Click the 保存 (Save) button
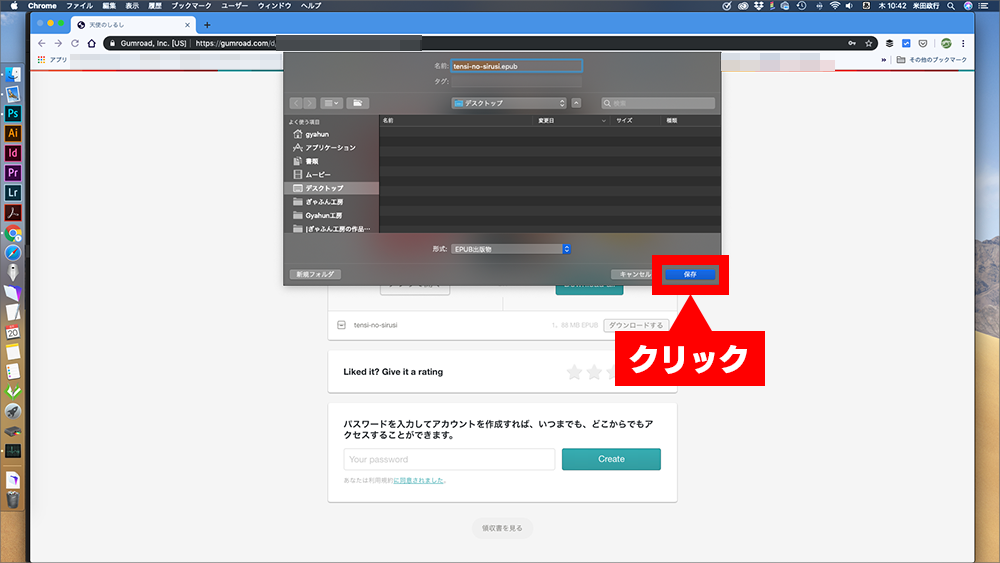 (x=690, y=274)
